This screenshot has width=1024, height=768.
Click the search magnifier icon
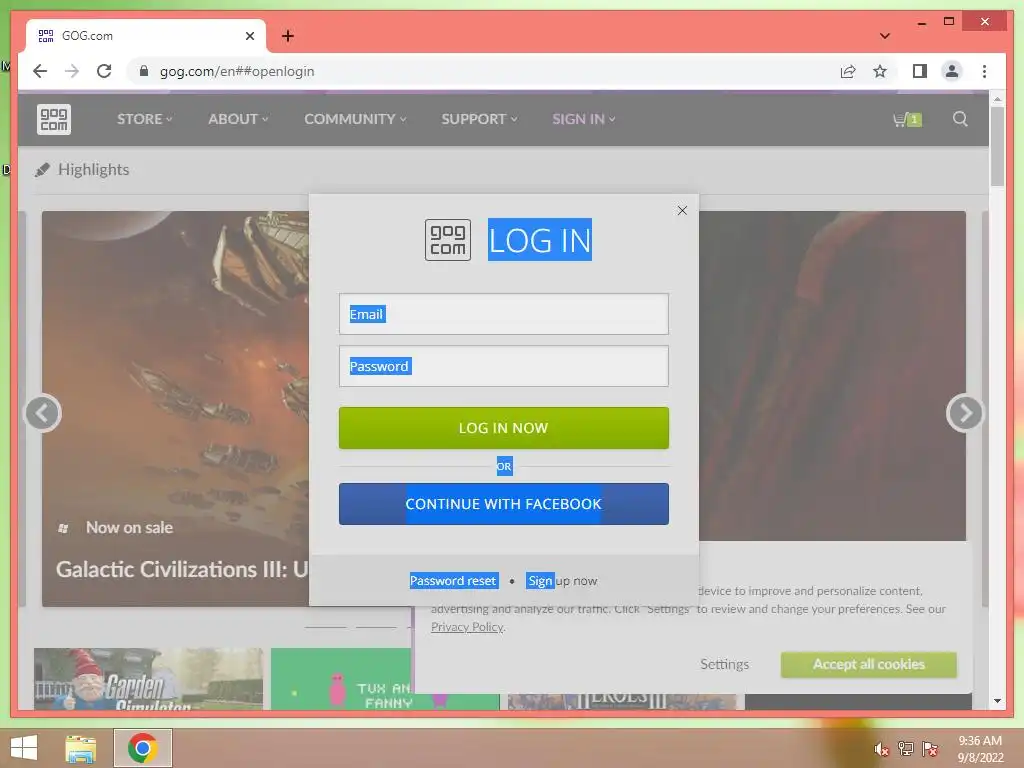[960, 119]
